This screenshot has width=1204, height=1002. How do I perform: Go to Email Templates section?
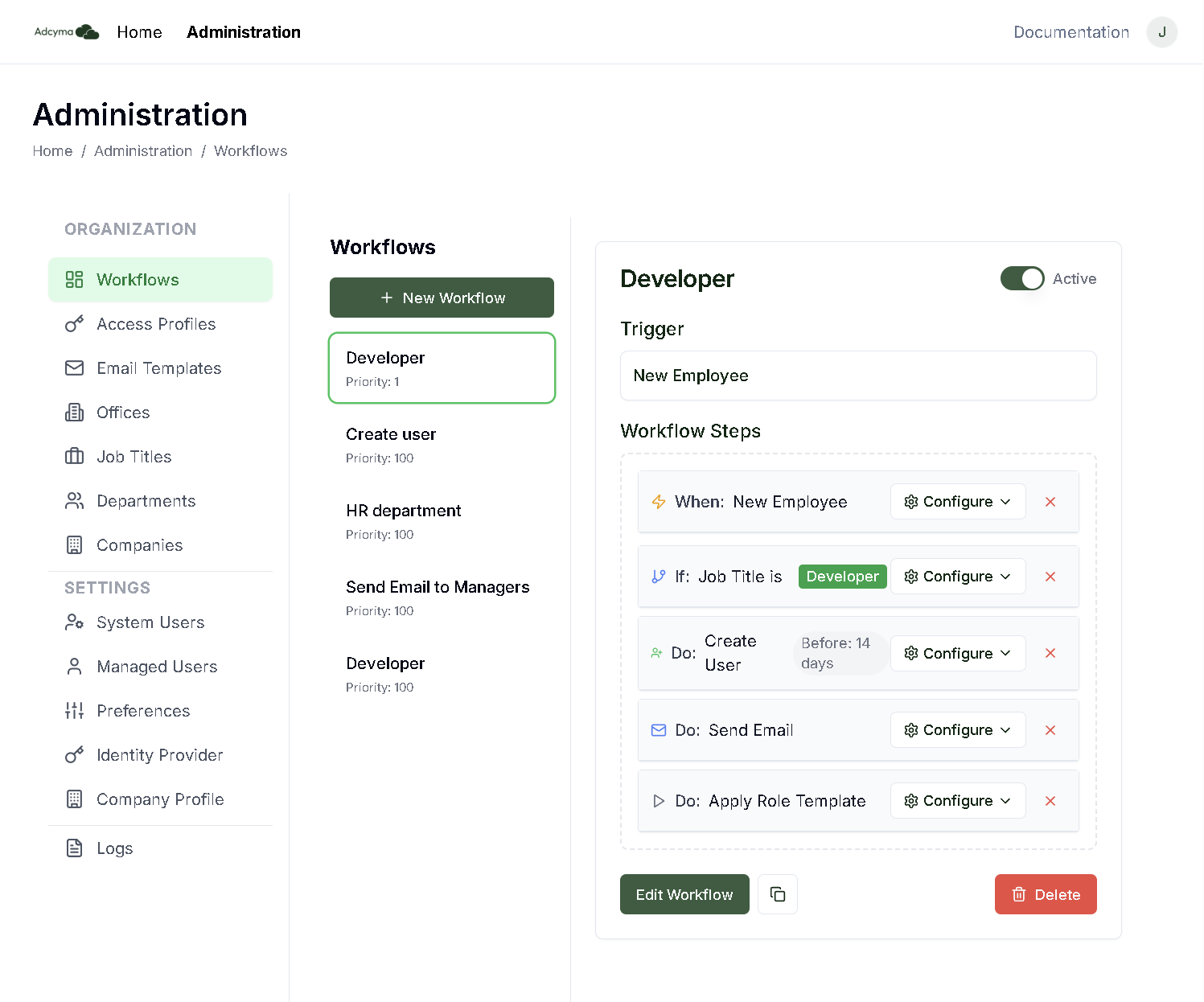click(x=158, y=368)
